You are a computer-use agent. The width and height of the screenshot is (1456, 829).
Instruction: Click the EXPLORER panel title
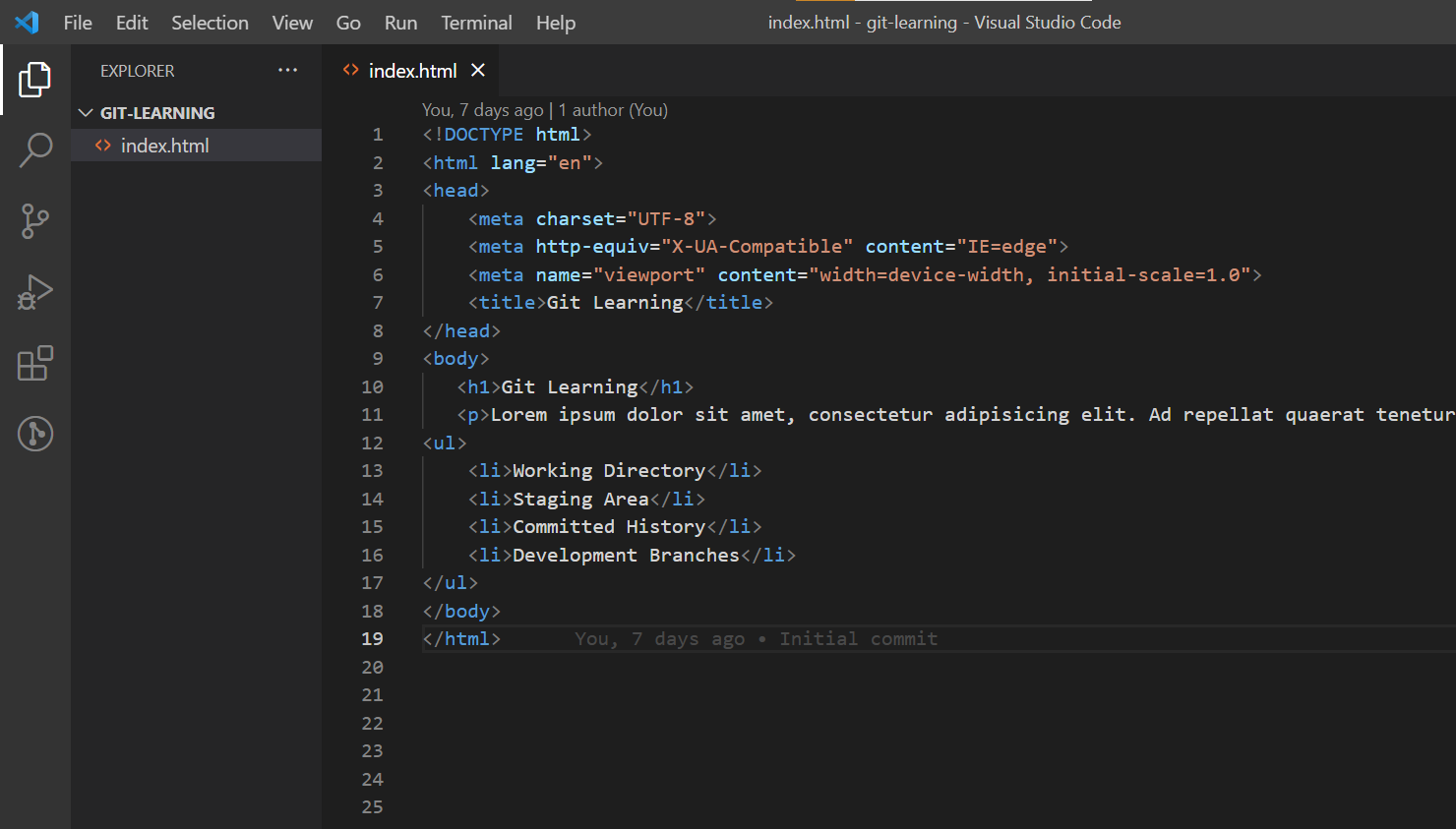coord(137,71)
